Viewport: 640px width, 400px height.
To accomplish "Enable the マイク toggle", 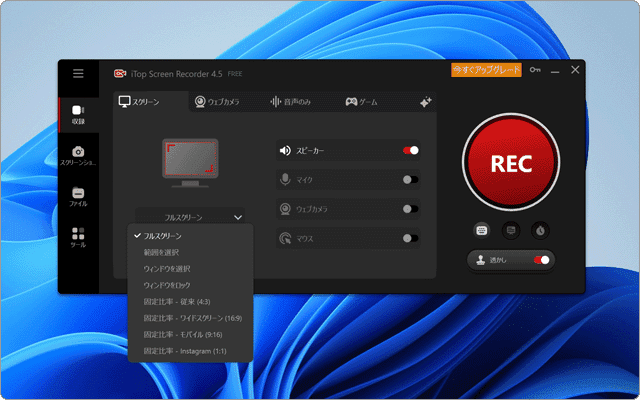I will pos(411,180).
